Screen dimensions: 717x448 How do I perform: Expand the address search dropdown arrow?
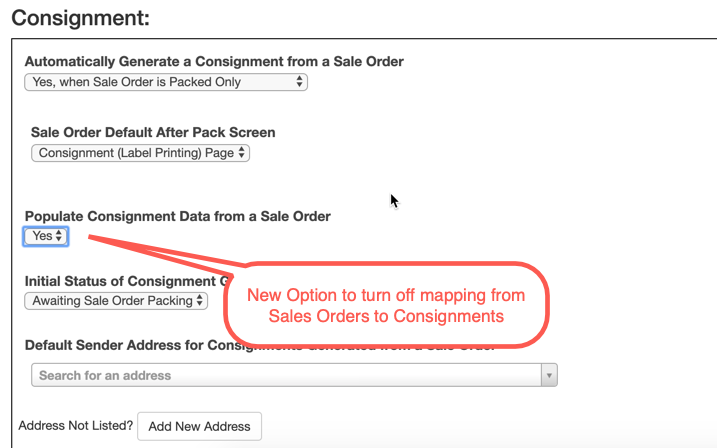(548, 375)
